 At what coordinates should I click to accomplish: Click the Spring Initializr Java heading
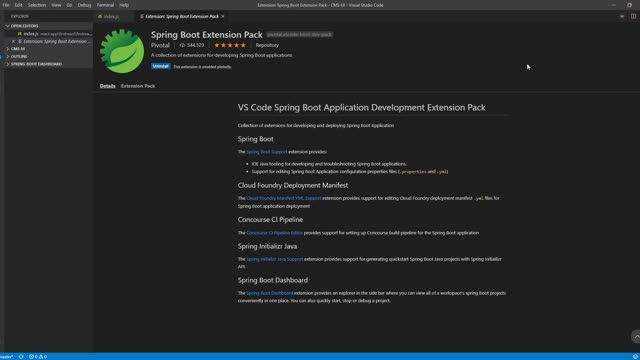click(x=267, y=246)
